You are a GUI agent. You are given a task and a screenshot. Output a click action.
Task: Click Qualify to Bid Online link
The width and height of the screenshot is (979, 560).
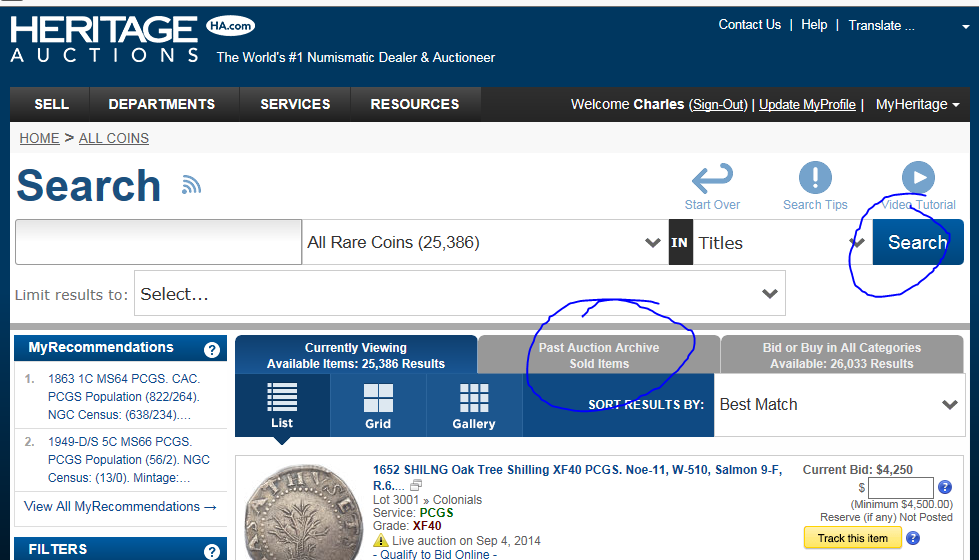(x=435, y=554)
